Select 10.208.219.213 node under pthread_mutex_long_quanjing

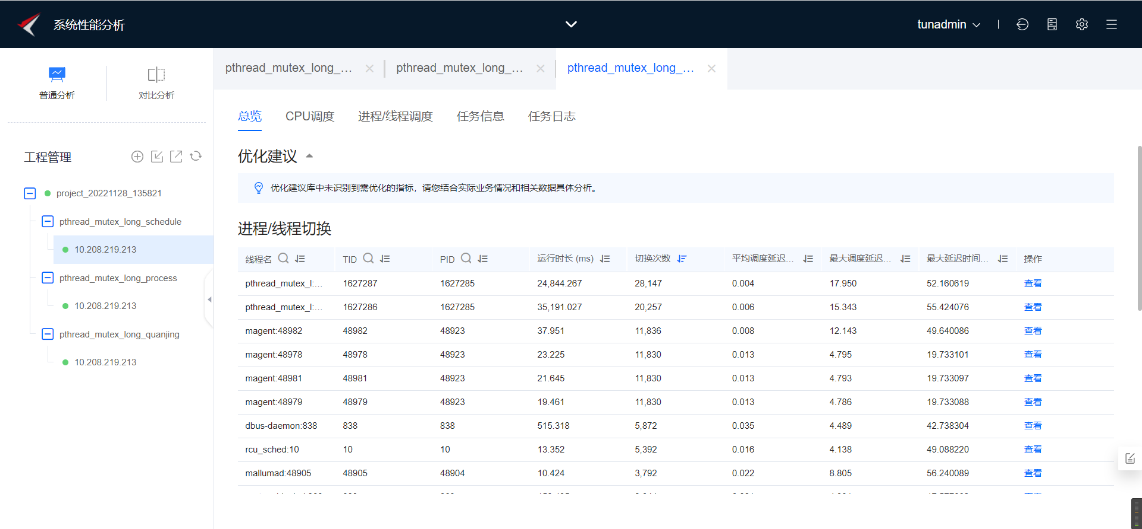[106, 362]
